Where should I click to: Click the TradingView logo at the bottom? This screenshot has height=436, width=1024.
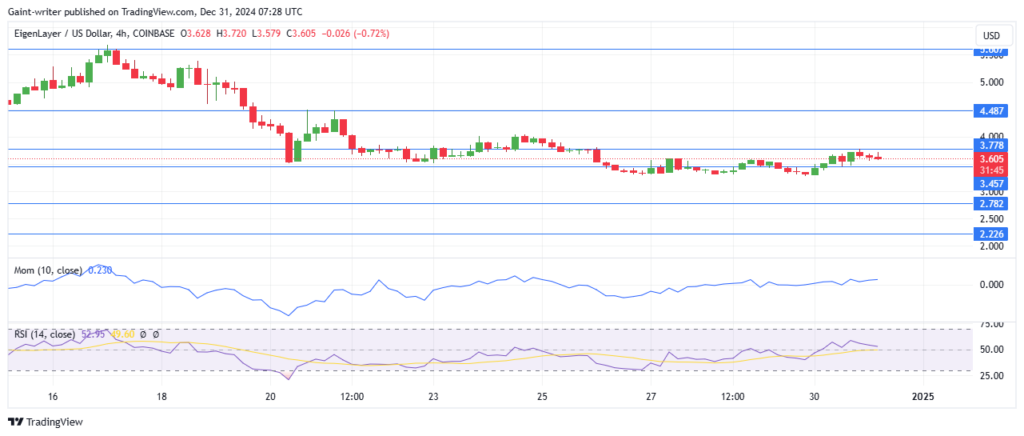(45, 422)
